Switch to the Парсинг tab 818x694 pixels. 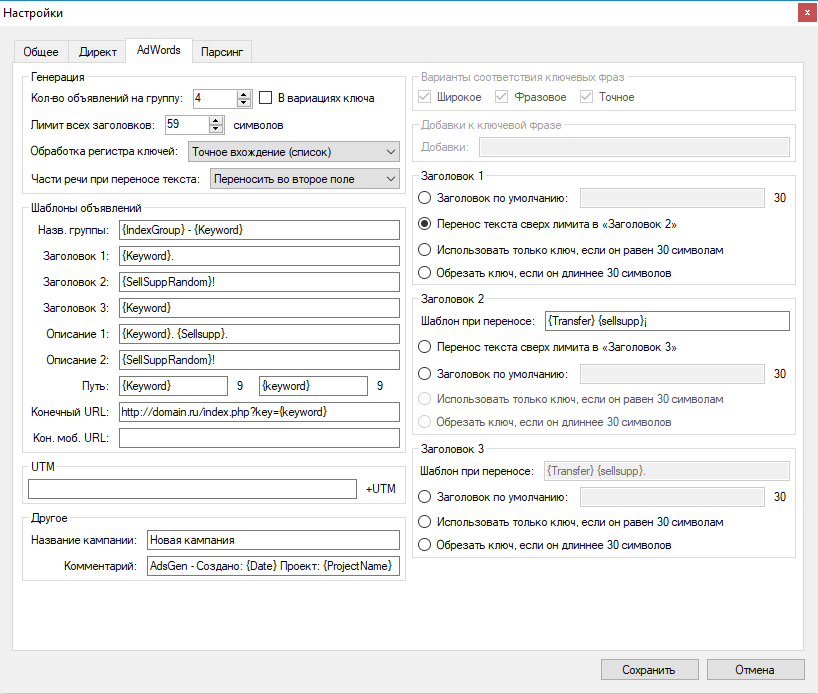(x=221, y=50)
